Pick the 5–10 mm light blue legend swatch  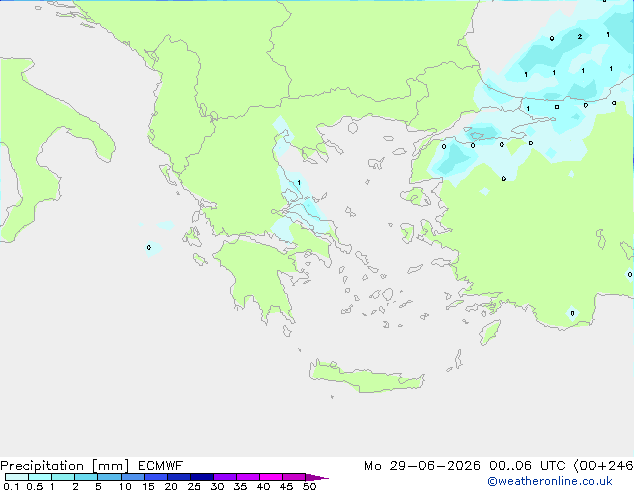(109, 477)
